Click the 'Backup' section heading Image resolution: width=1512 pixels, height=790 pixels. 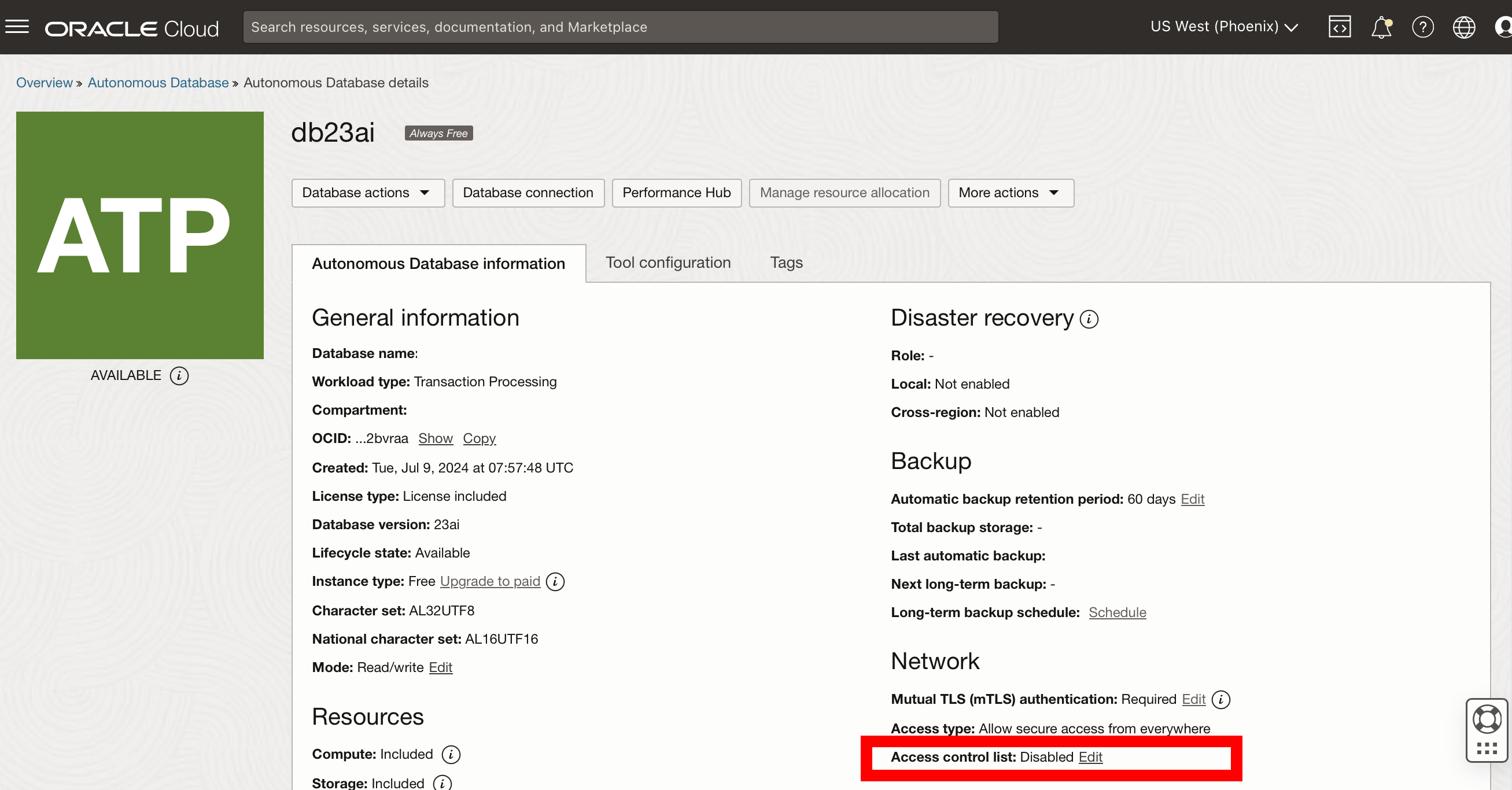coord(930,461)
